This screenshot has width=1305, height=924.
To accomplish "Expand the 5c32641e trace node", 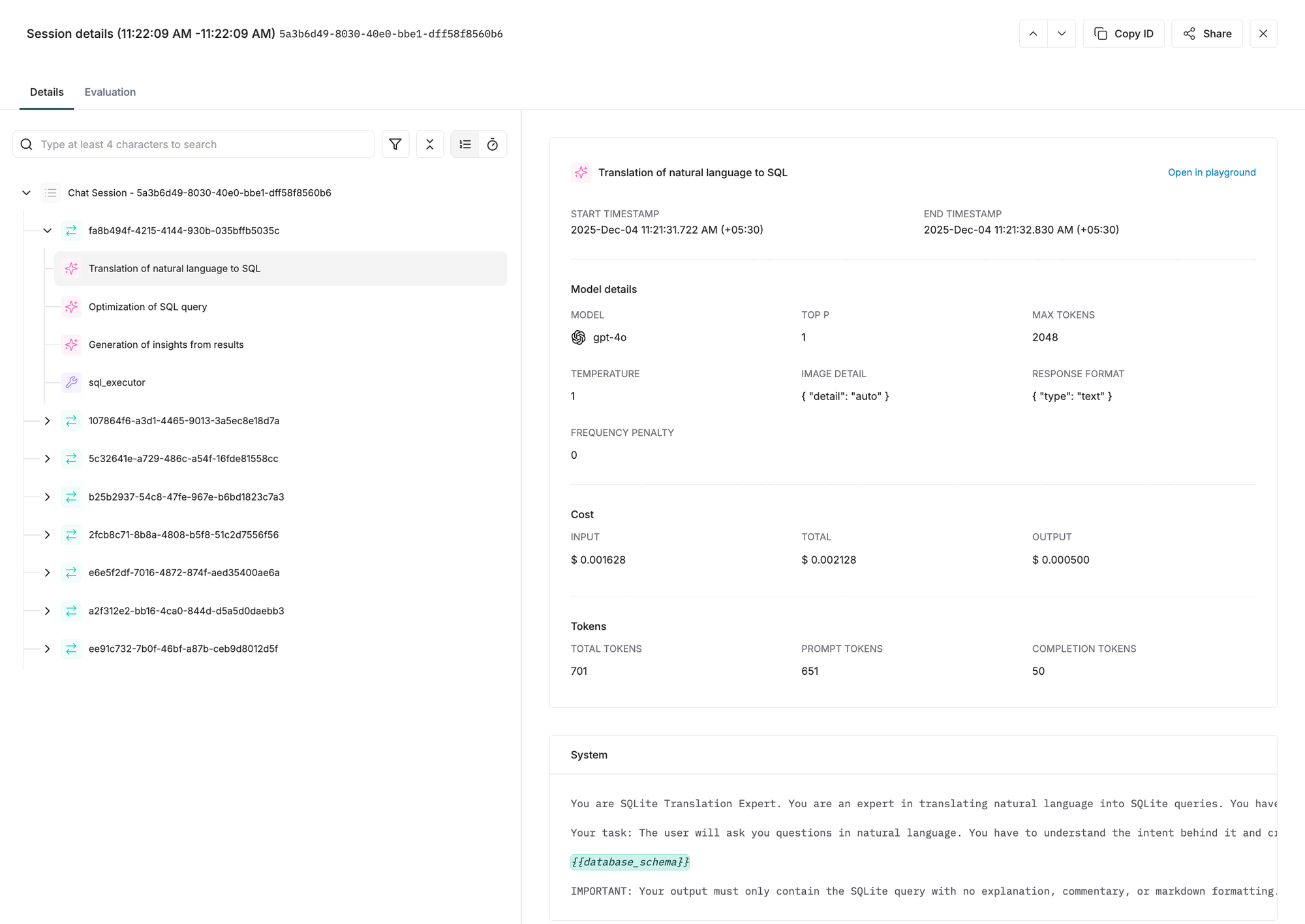I will (x=47, y=459).
